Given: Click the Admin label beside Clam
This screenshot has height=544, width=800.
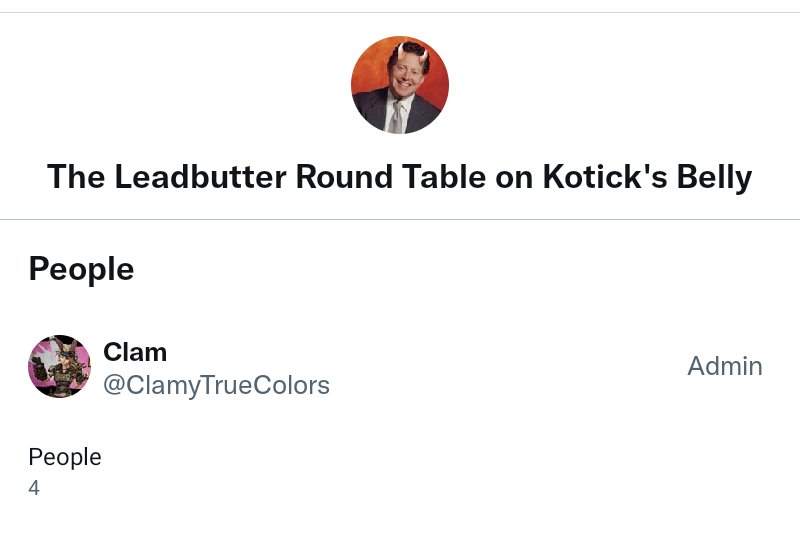Looking at the screenshot, I should (724, 366).
